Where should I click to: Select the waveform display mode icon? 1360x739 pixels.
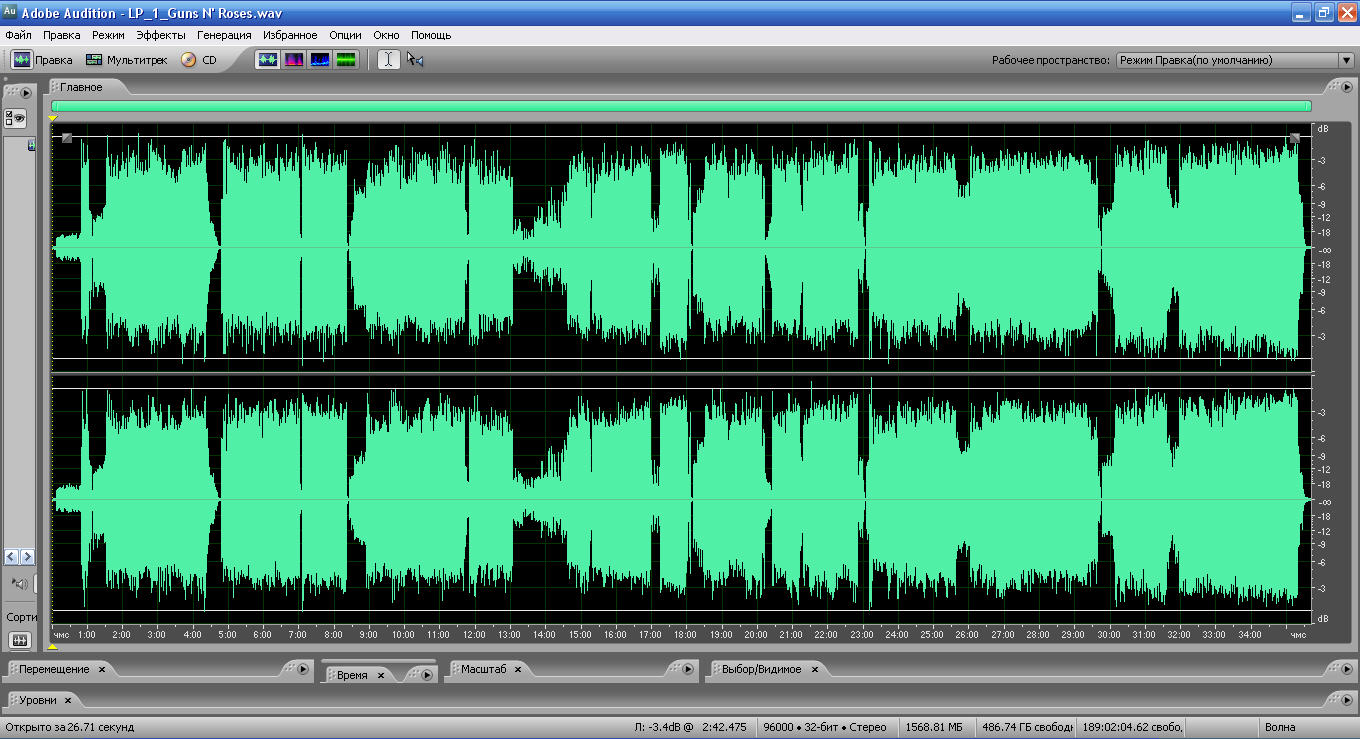point(268,60)
